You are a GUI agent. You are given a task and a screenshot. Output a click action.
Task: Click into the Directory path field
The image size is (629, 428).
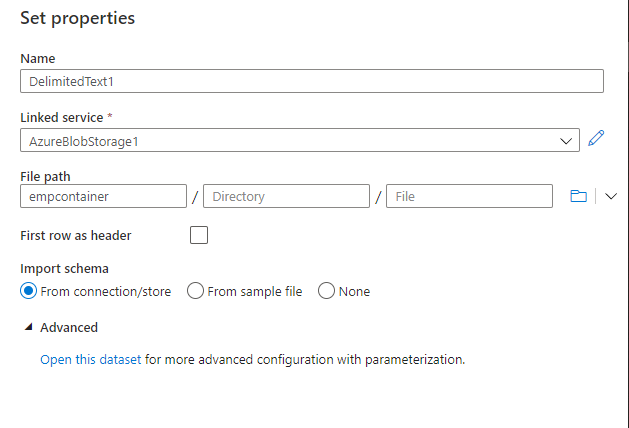point(285,197)
